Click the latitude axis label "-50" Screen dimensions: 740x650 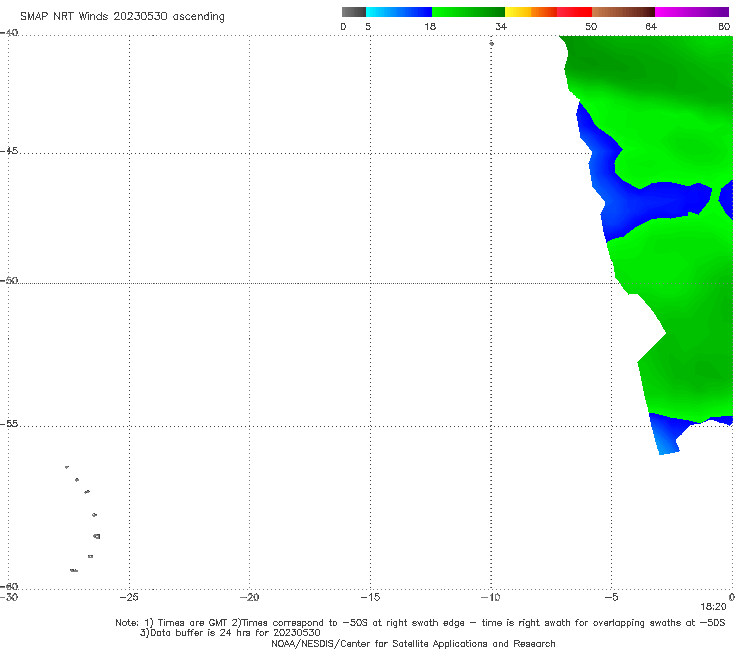tap(9, 280)
